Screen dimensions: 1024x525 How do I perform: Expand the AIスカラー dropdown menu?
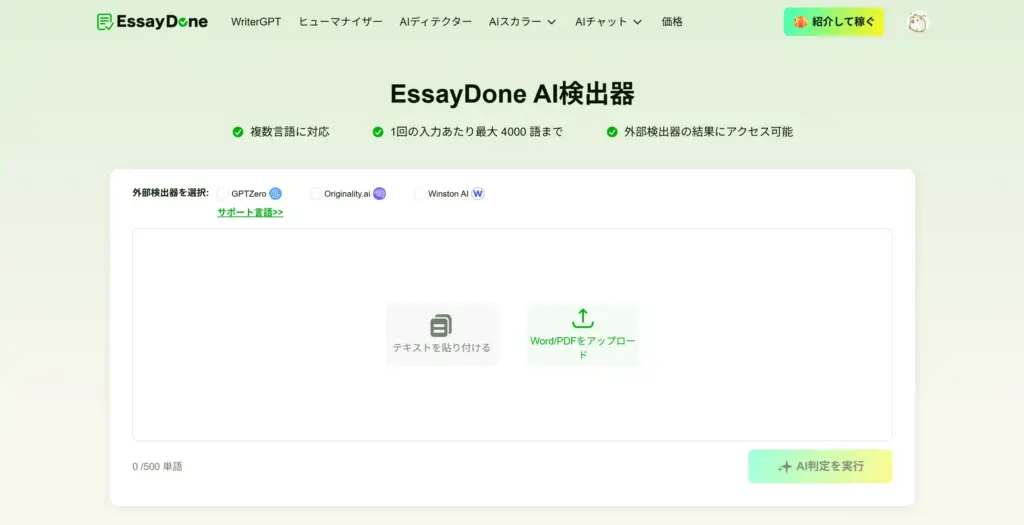[x=522, y=22]
